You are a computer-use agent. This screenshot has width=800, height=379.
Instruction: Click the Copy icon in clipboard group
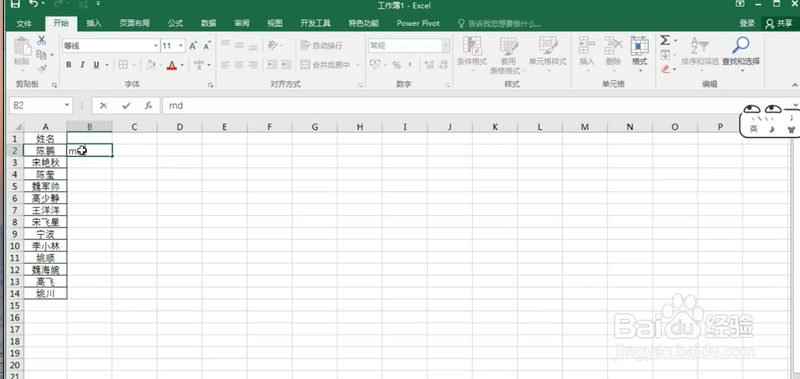point(41,55)
